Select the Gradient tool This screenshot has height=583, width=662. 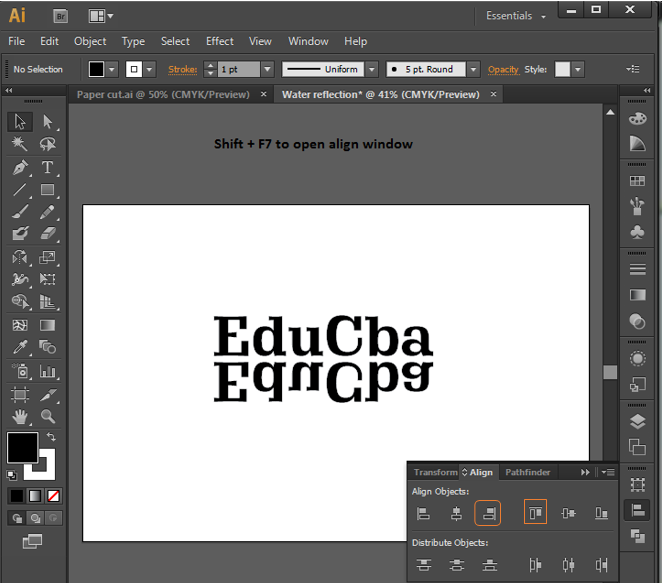point(48,325)
